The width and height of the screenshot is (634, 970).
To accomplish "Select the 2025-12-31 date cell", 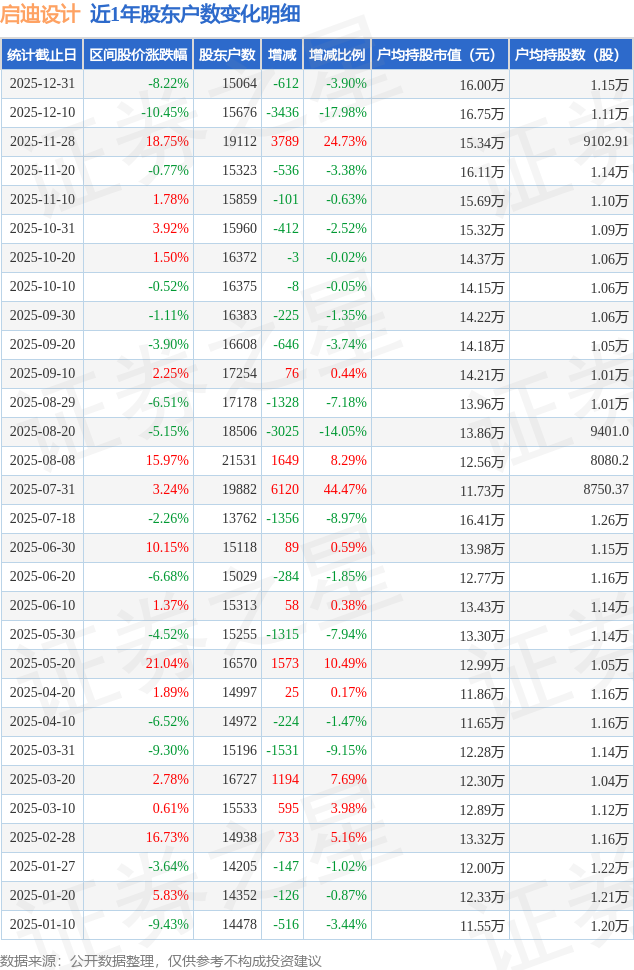I will pos(41,84).
